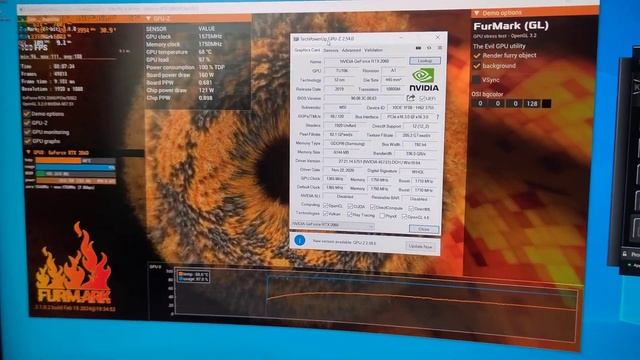
Task: Switch to the Advanced tab
Action: click(x=351, y=50)
